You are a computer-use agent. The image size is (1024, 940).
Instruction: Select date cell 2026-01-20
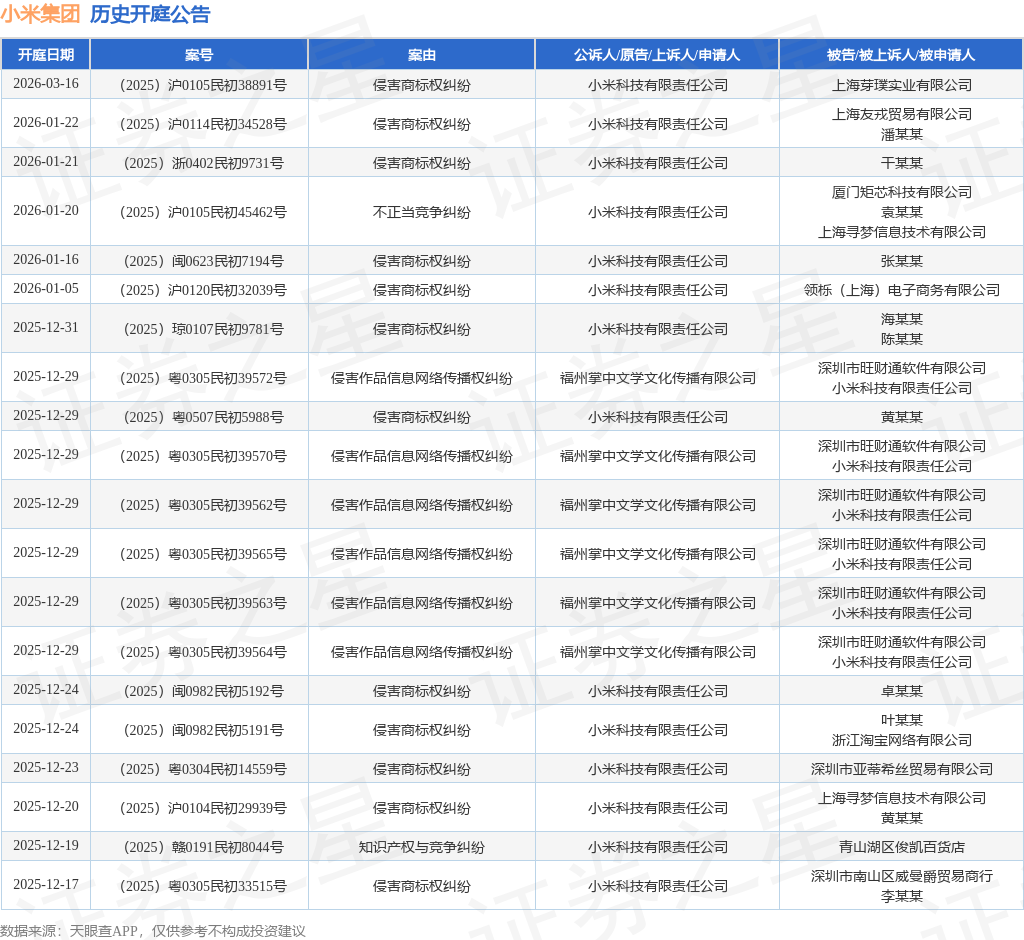(46, 211)
